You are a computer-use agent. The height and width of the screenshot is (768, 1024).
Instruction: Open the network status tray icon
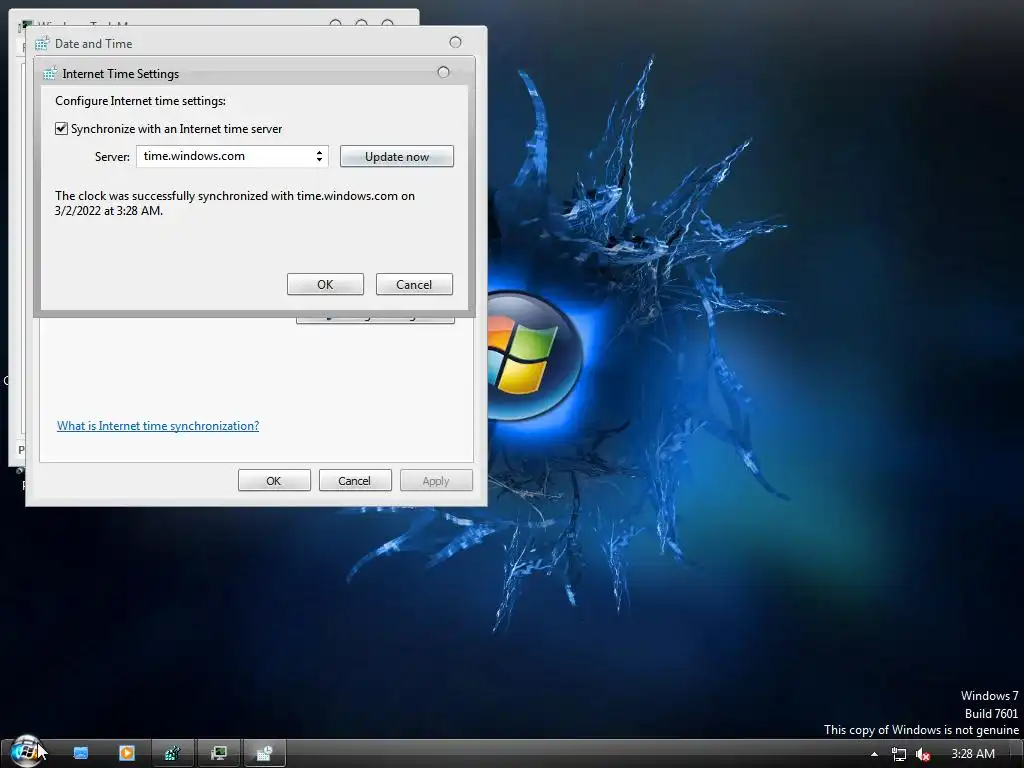(x=899, y=754)
